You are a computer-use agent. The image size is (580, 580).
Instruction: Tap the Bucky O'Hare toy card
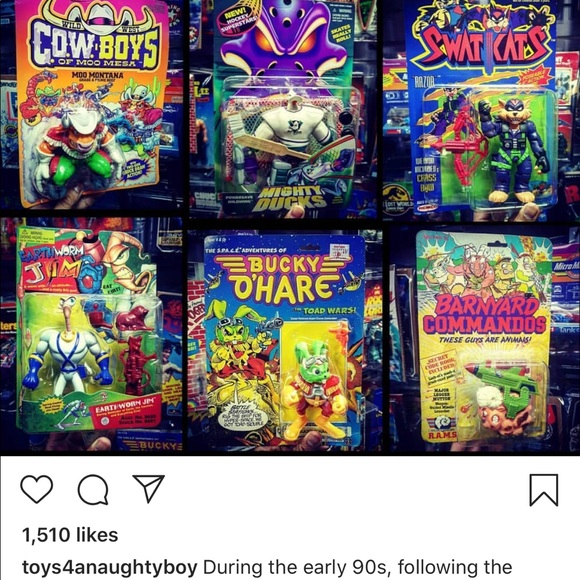[x=284, y=340]
